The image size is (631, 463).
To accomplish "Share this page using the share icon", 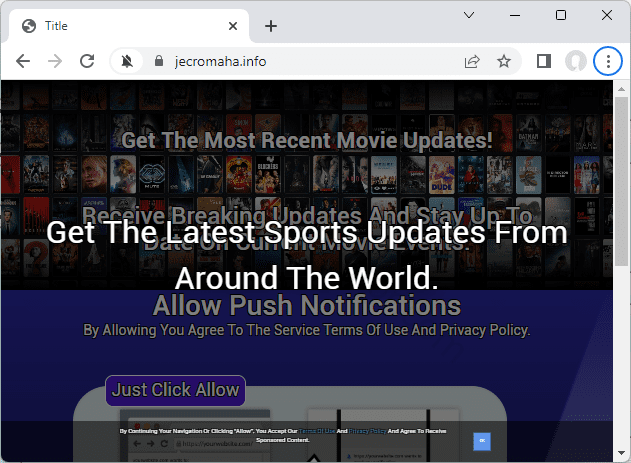I will click(x=471, y=61).
